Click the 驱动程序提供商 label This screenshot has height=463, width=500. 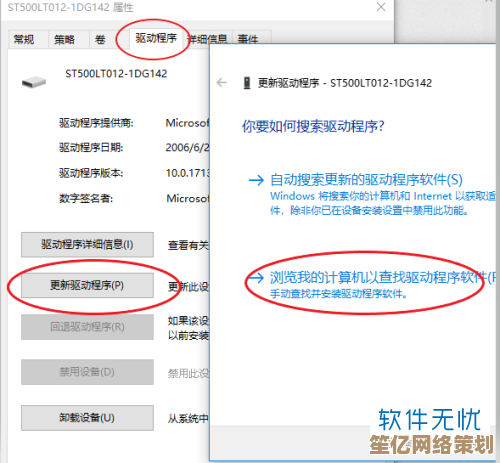(x=96, y=123)
